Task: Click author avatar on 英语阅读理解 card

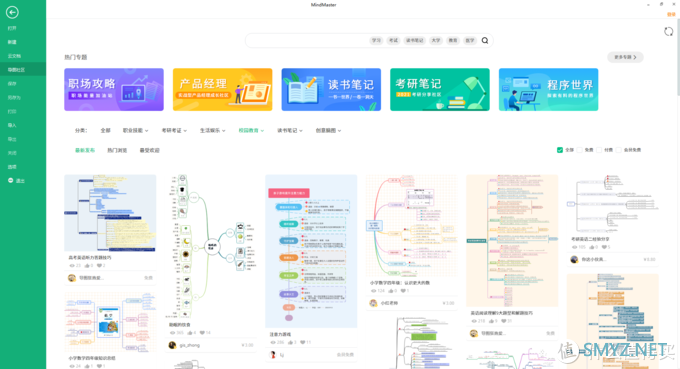Action: [x=474, y=333]
